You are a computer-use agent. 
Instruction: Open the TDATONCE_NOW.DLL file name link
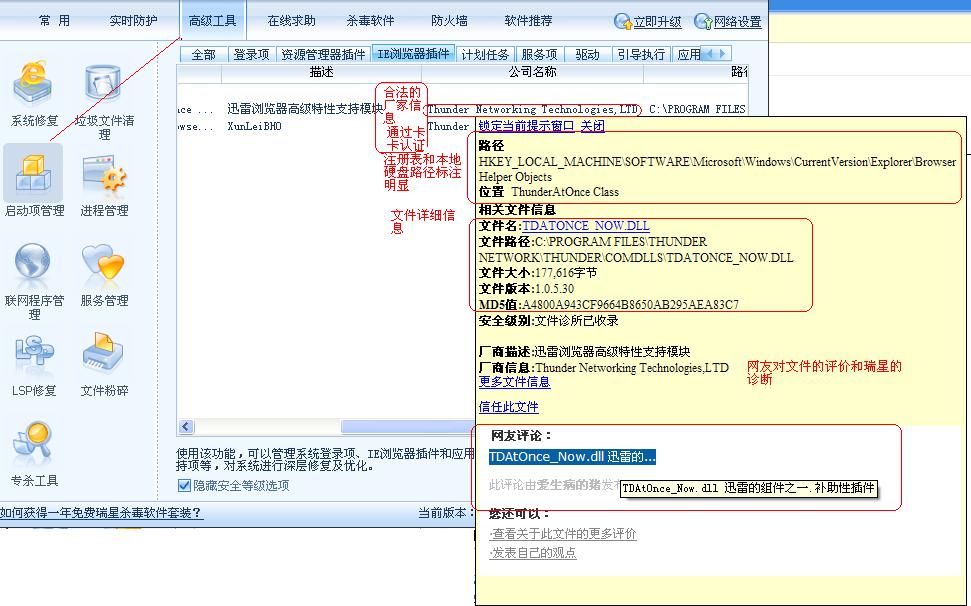pyautogui.click(x=586, y=226)
